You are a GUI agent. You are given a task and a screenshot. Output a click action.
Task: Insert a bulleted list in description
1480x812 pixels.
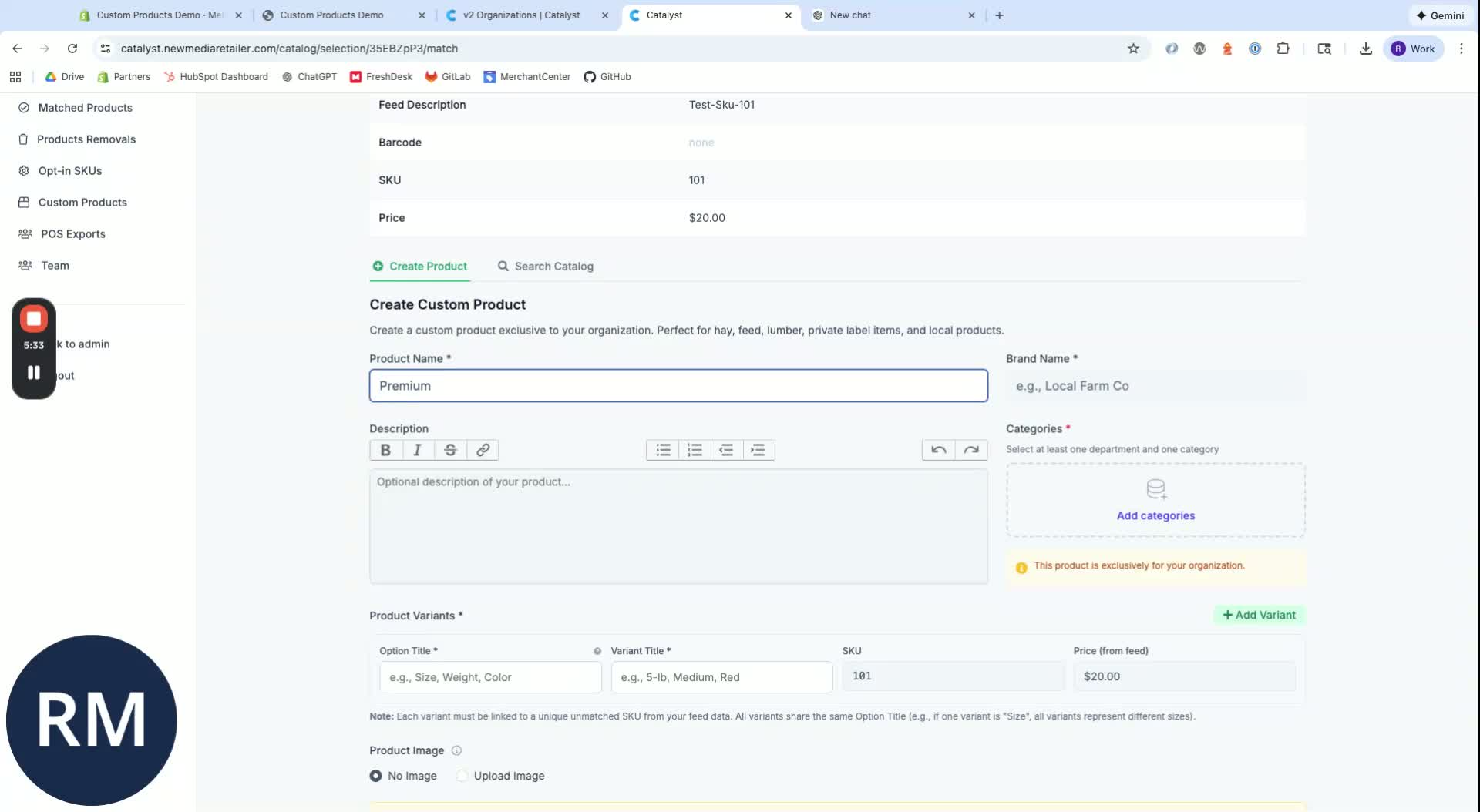(x=663, y=450)
